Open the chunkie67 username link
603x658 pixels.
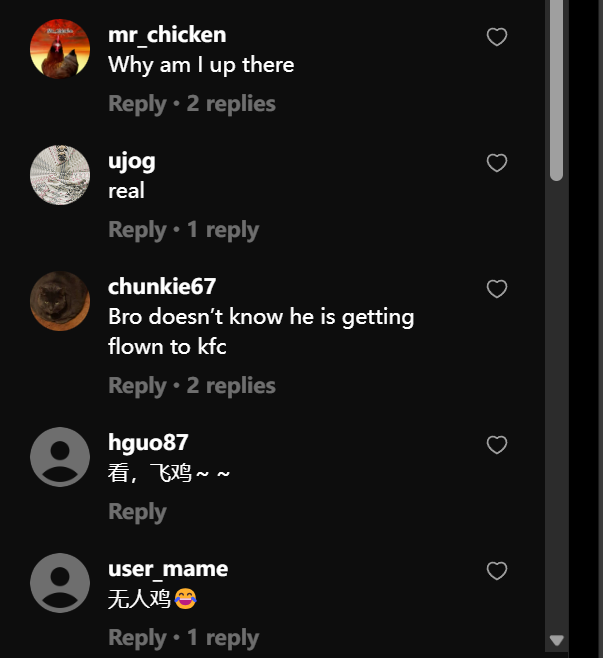(x=162, y=287)
